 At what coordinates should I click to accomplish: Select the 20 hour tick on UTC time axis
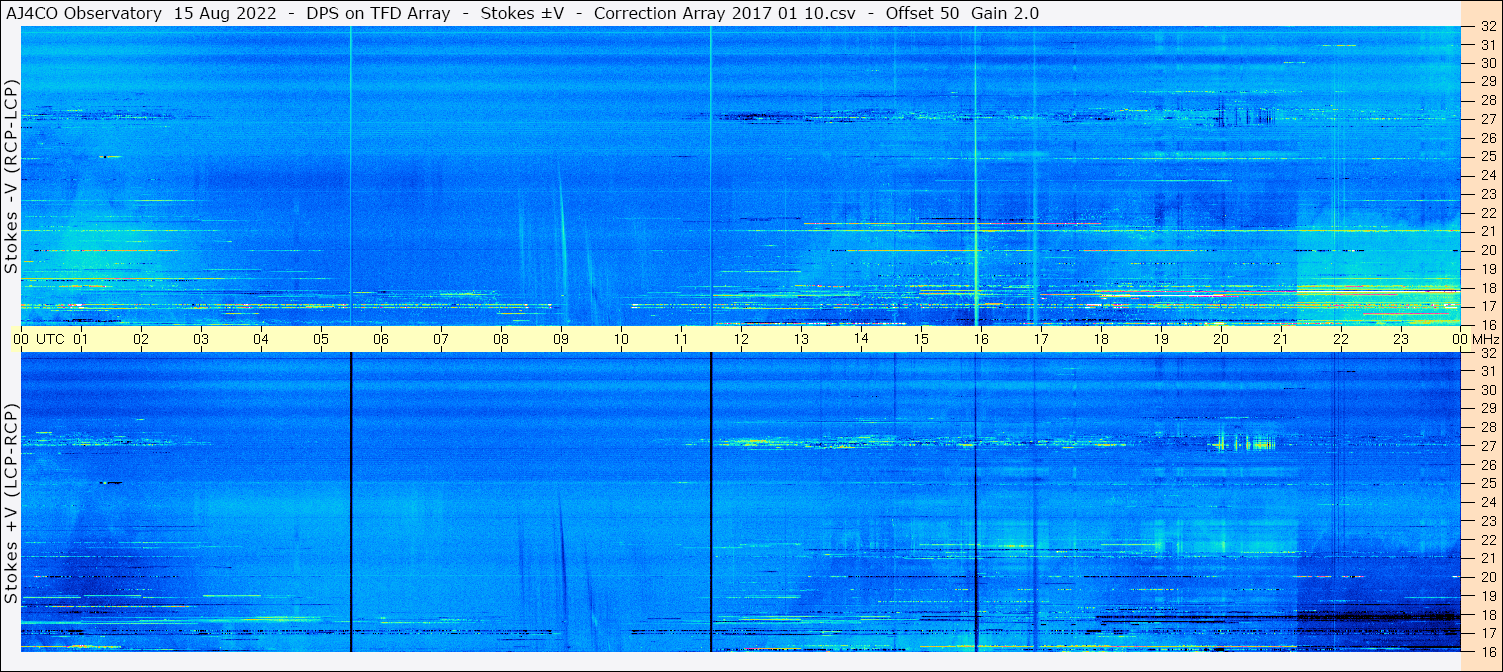pos(1221,339)
